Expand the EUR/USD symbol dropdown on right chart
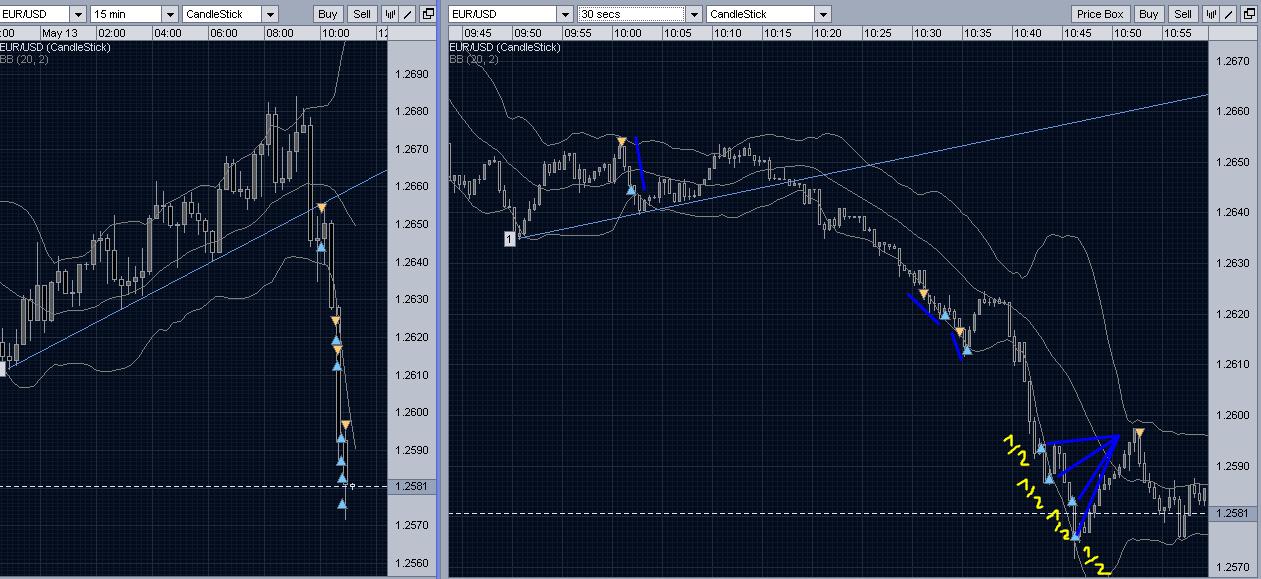The width and height of the screenshot is (1261, 579). click(x=565, y=14)
